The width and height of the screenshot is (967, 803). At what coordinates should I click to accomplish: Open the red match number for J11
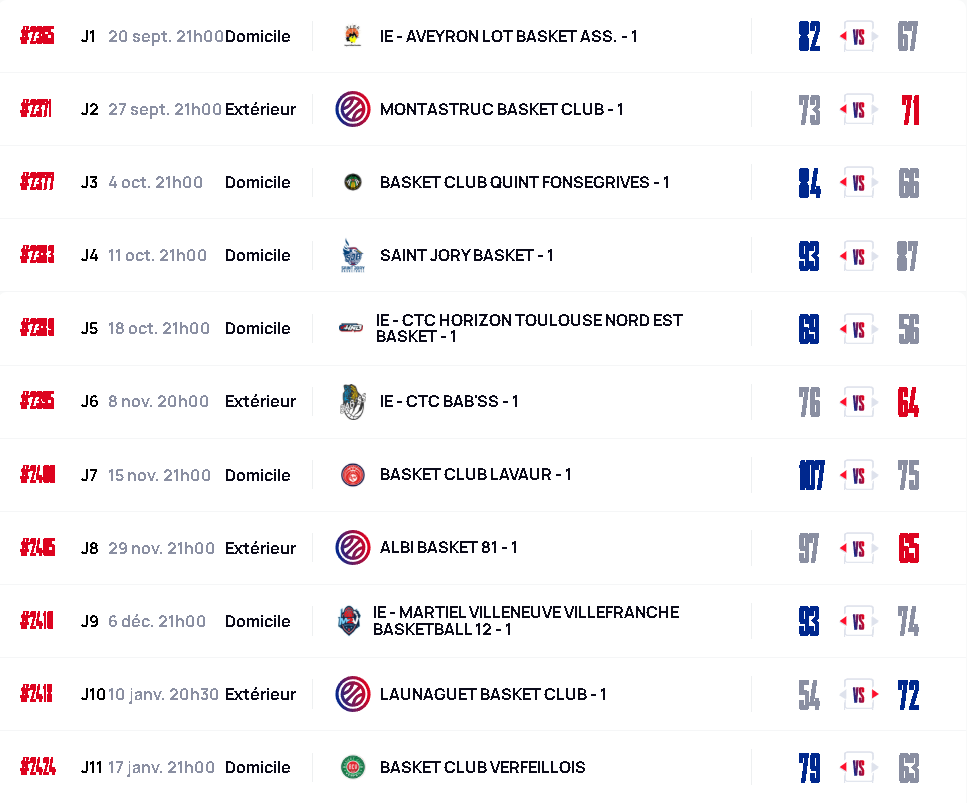[x=37, y=767]
